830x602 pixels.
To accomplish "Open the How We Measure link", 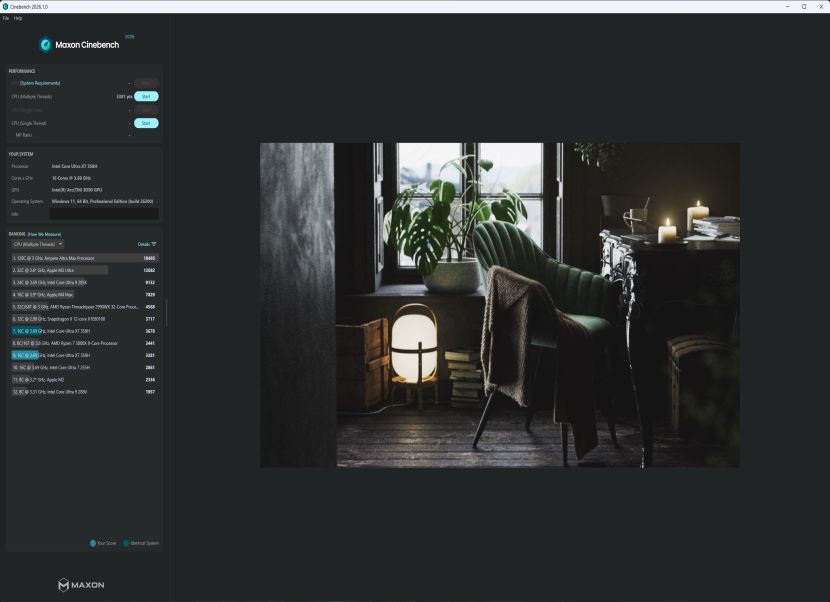I will click(44, 234).
